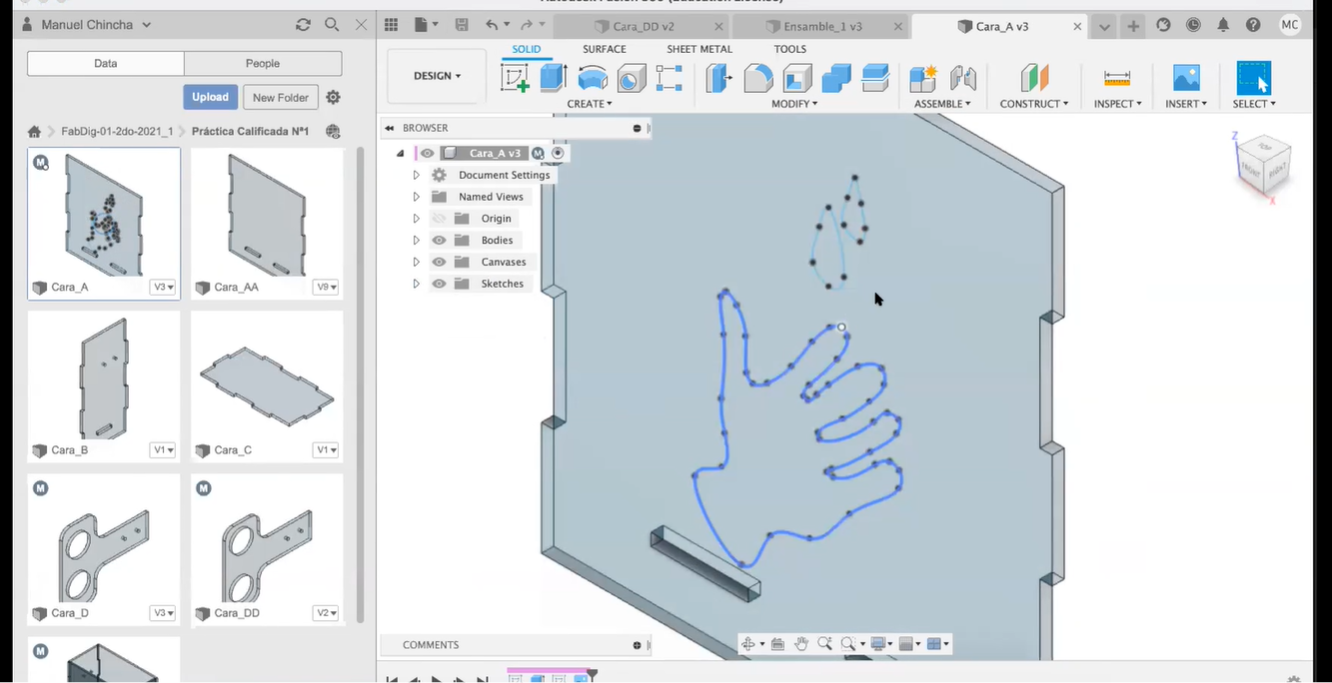Activate the Cara_A v3 component radio button
Image resolution: width=1332 pixels, height=683 pixels.
coord(558,153)
